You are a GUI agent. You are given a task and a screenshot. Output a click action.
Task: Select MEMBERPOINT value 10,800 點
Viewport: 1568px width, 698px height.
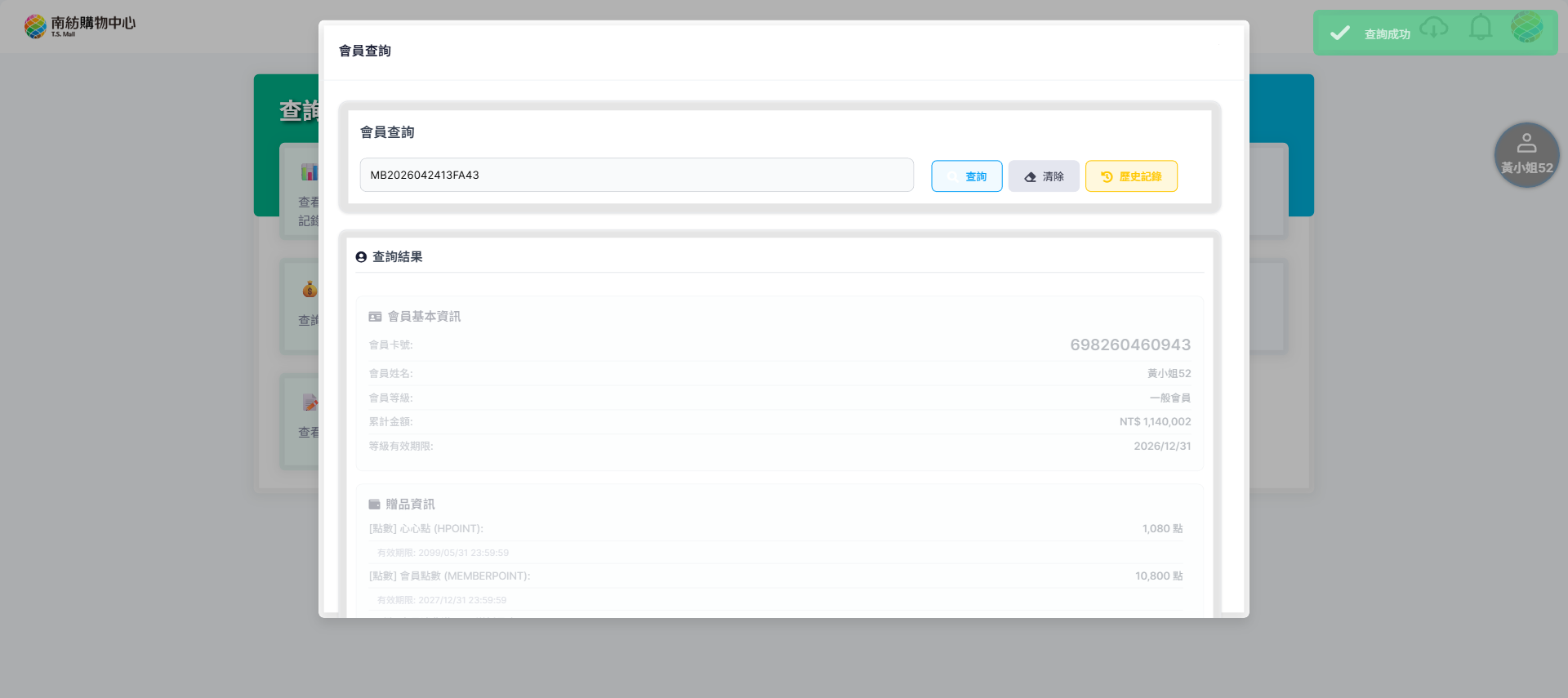point(1159,576)
